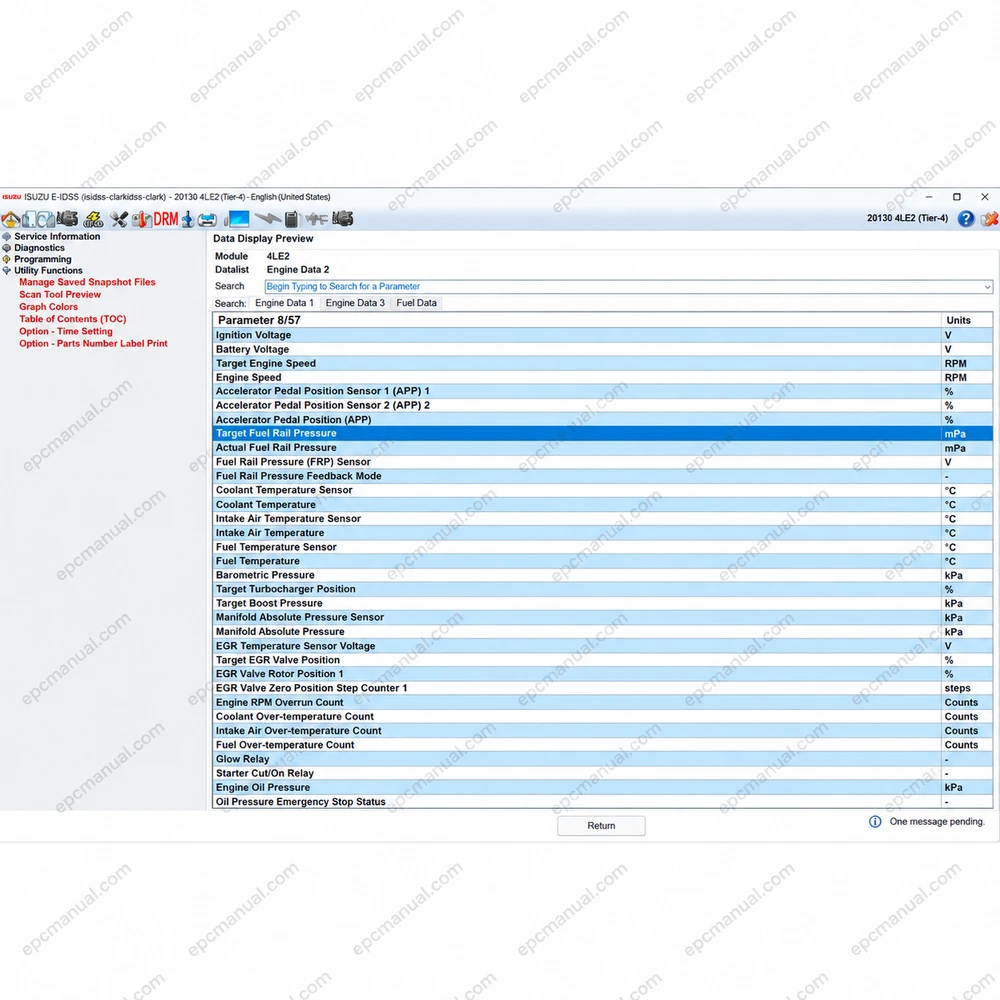Select the Actual Fuel Rail Pressure row
1000x1000 pixels.
(x=602, y=448)
